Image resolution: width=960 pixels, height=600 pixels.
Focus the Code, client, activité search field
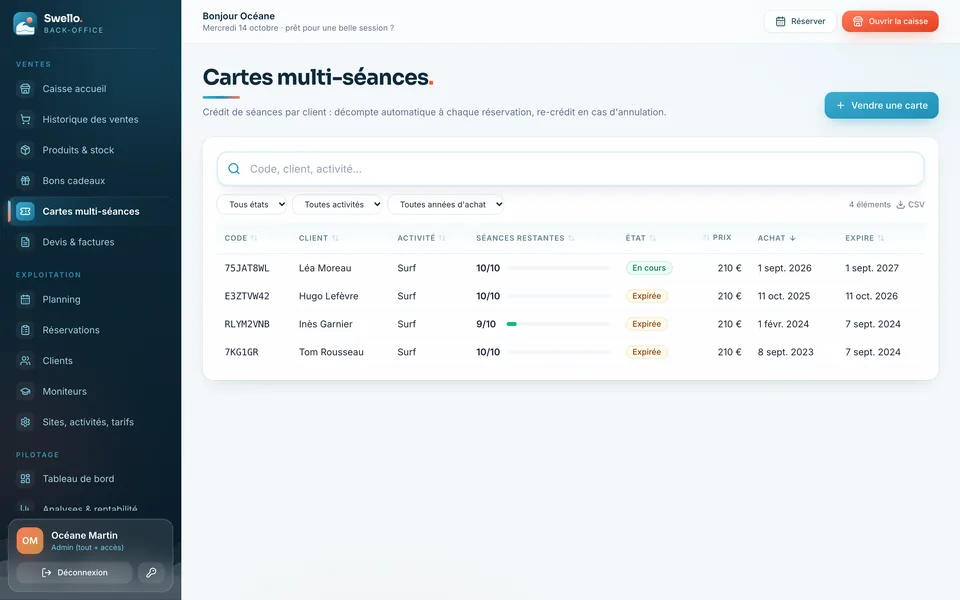tap(571, 169)
